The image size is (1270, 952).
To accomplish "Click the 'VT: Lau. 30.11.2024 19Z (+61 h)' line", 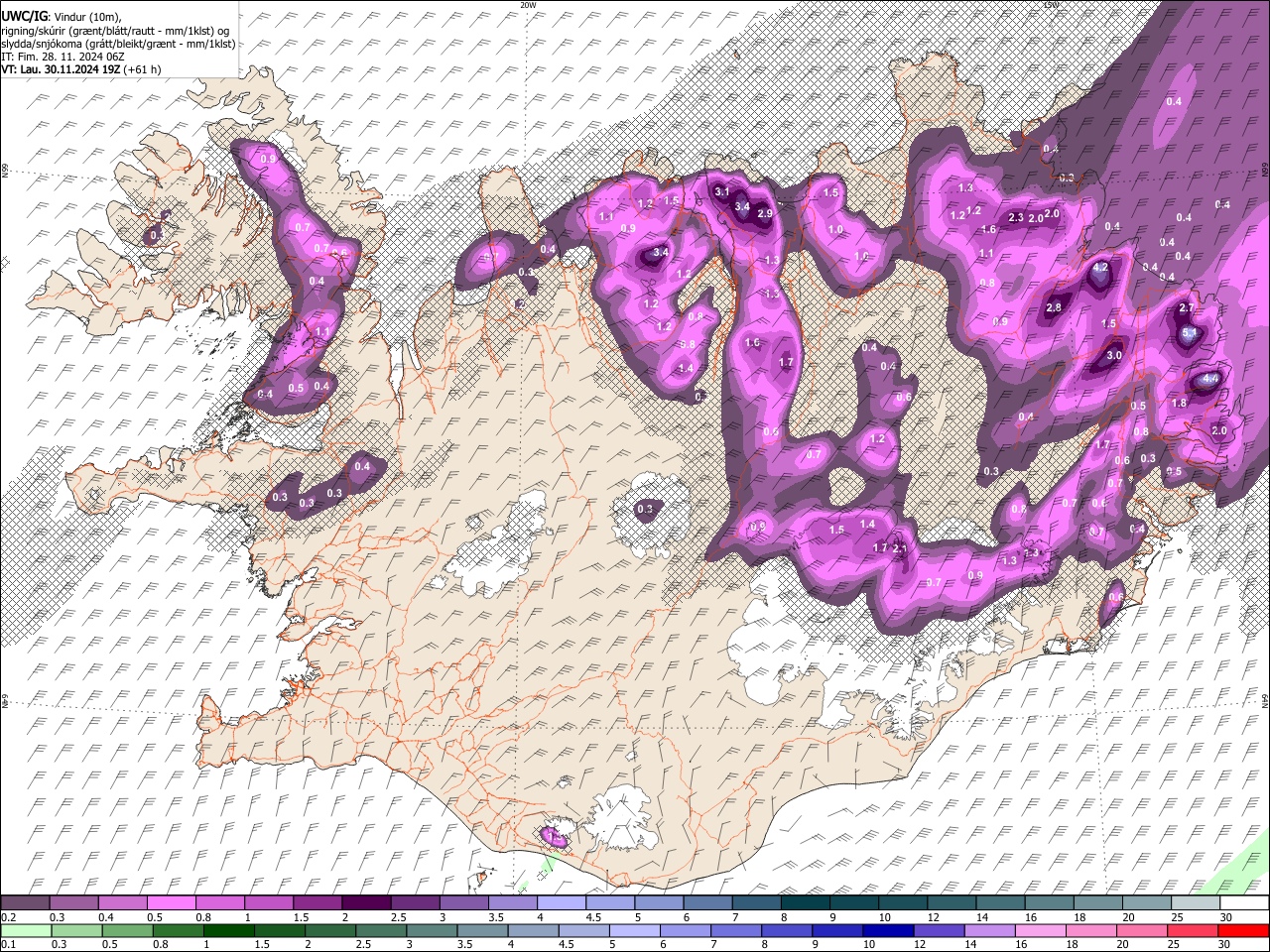I will pos(81,69).
